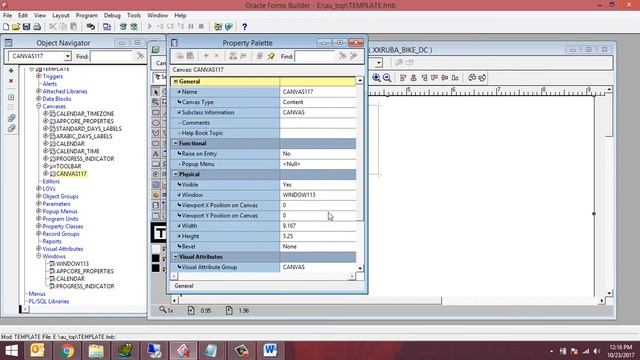Open the Debug menu
This screenshot has width=640, height=360.
point(112,16)
